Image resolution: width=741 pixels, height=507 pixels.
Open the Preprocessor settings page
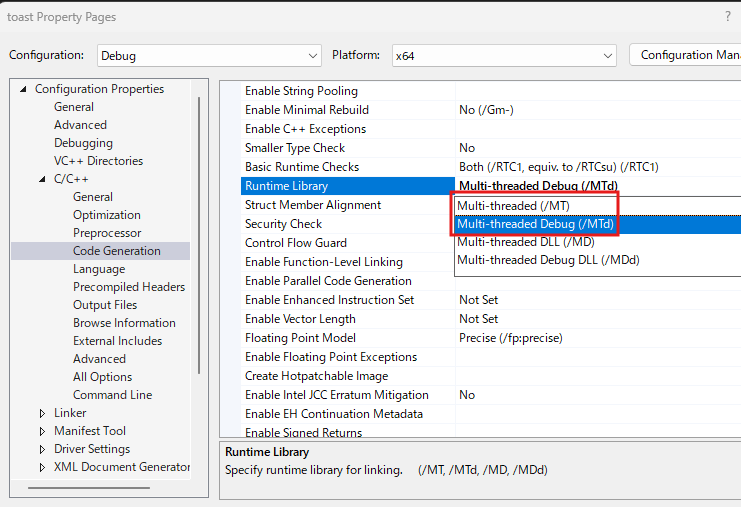(107, 233)
